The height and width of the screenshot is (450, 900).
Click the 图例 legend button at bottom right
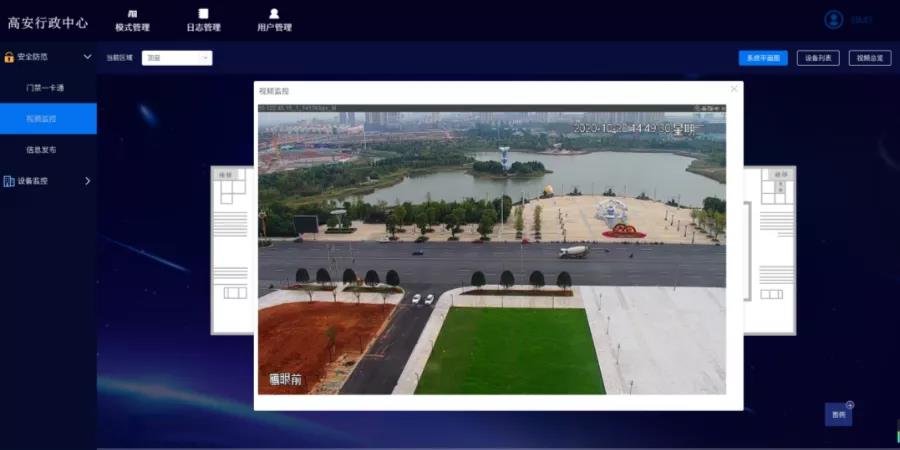(x=839, y=414)
